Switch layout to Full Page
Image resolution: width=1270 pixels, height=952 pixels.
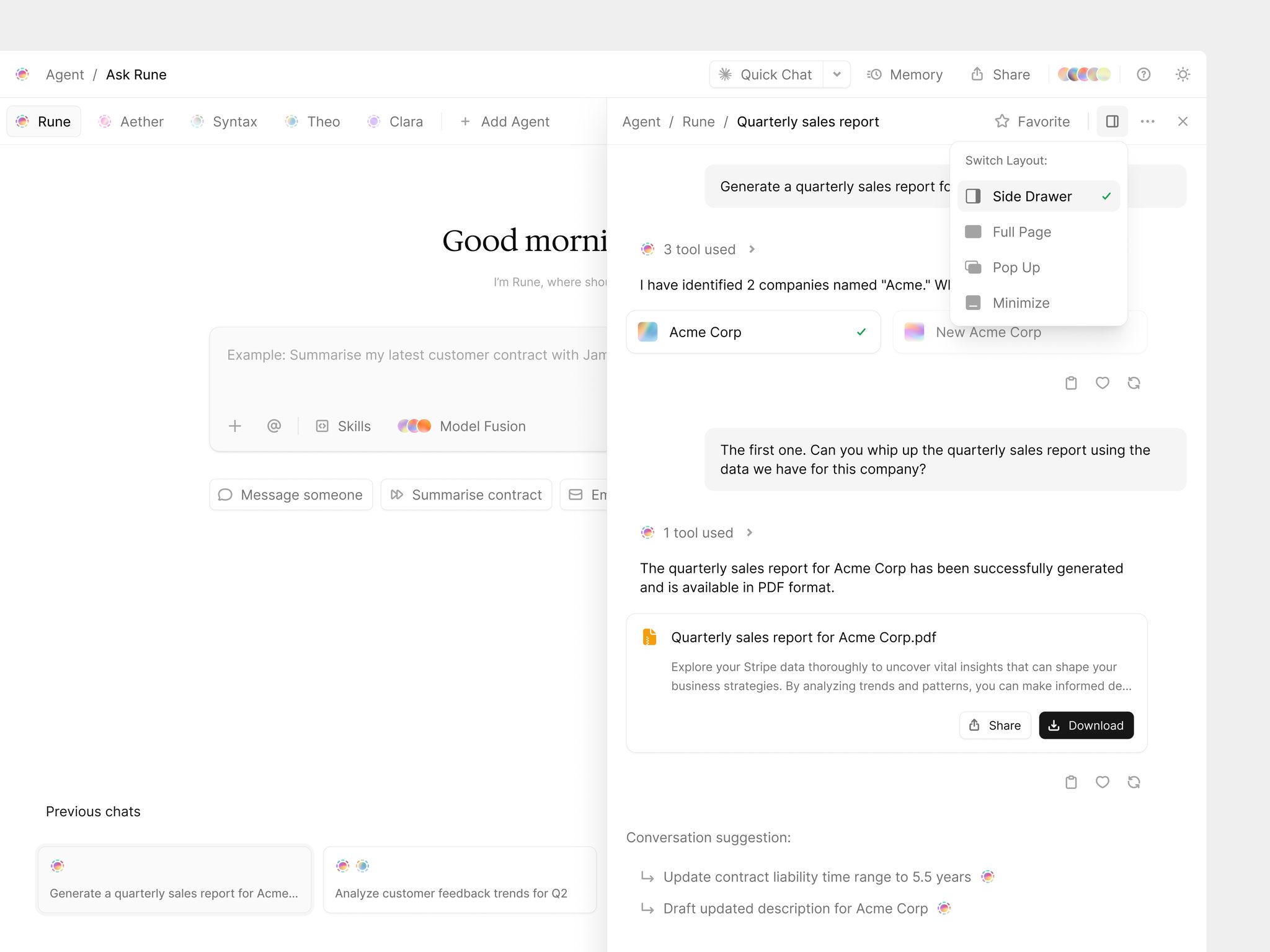(x=1039, y=232)
